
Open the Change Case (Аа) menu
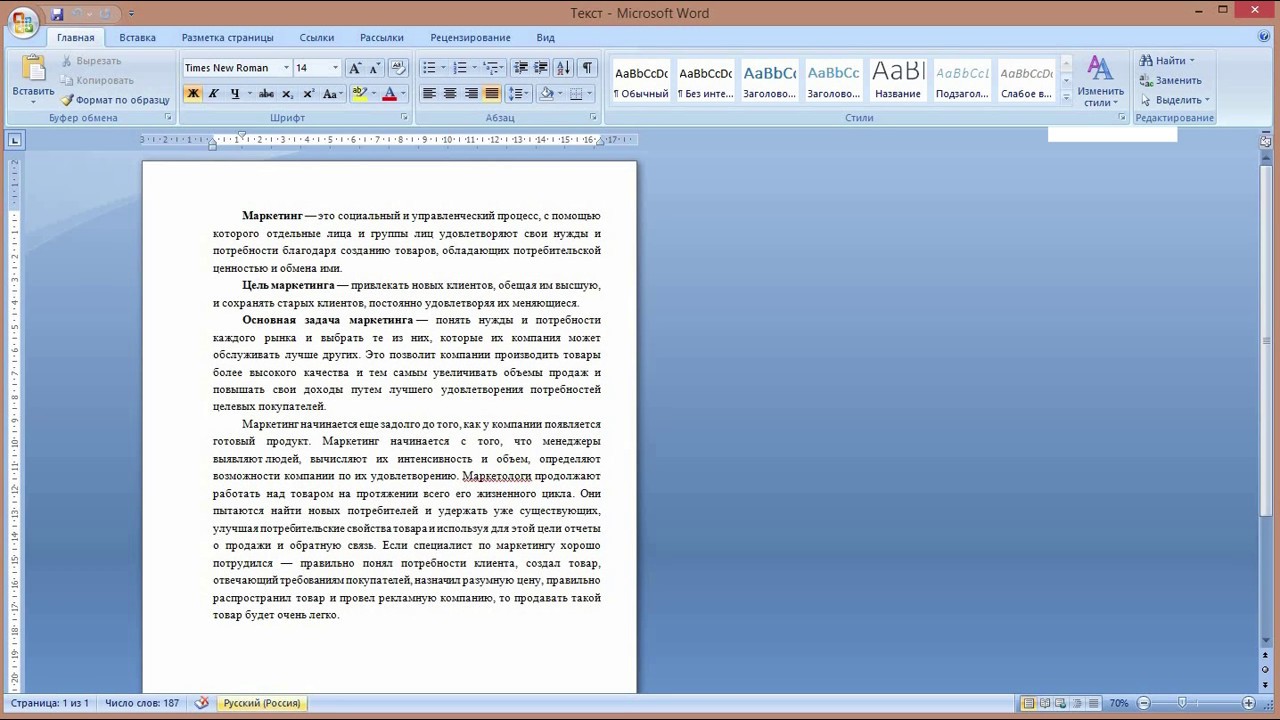[332, 94]
